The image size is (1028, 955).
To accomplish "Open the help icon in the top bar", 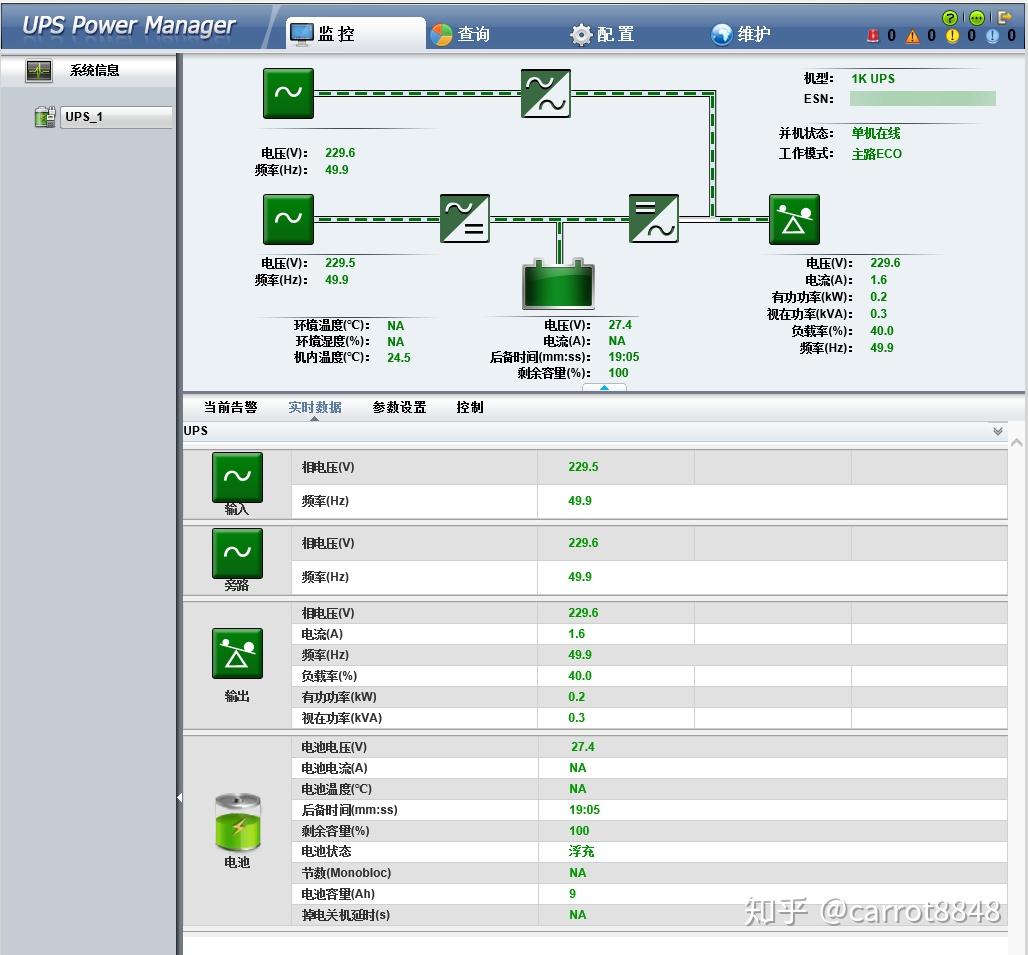I will coord(948,18).
